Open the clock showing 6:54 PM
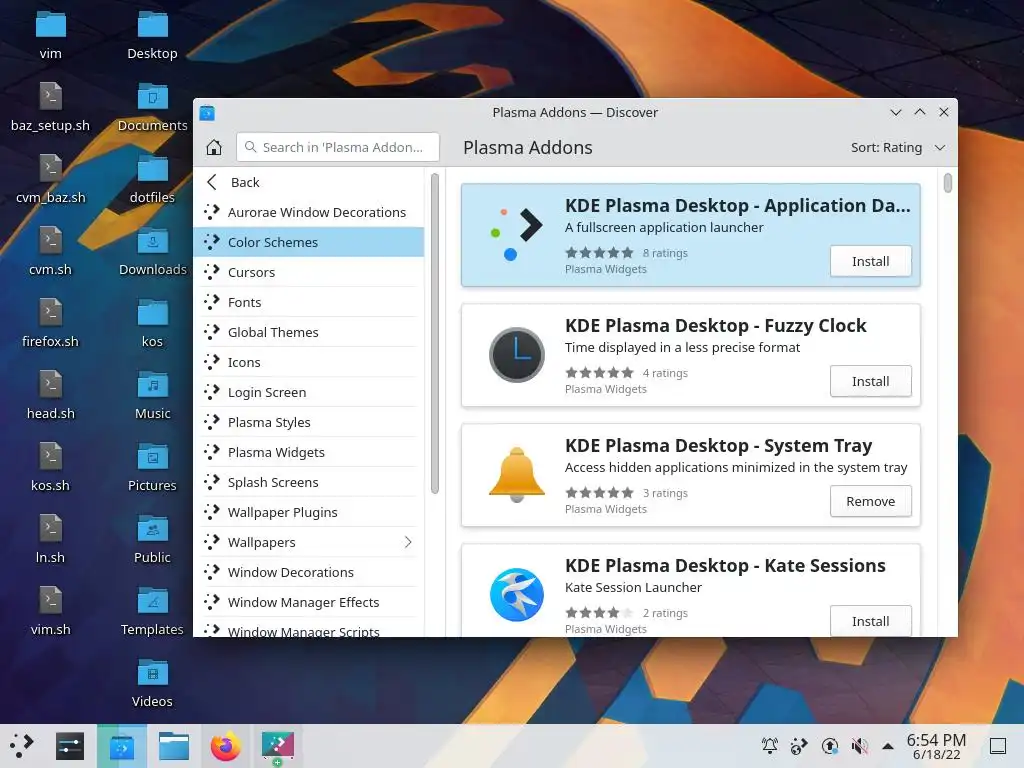The width and height of the screenshot is (1024, 768). [x=936, y=746]
